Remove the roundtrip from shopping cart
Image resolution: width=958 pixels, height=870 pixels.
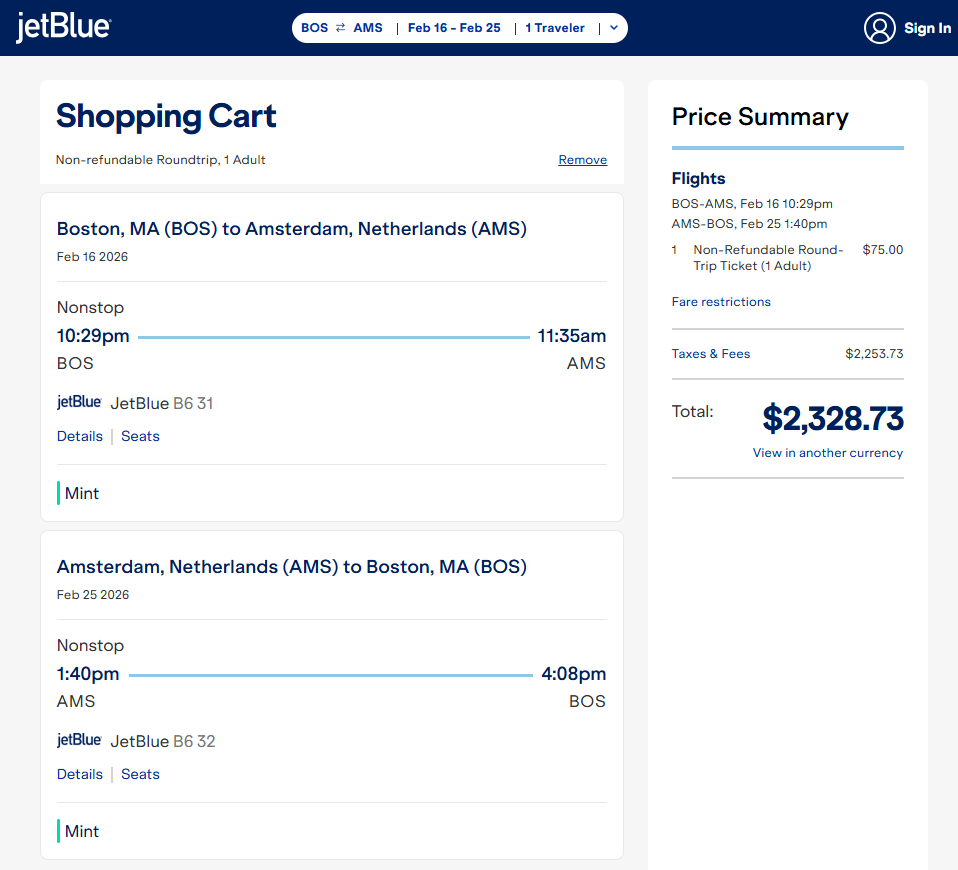582,159
